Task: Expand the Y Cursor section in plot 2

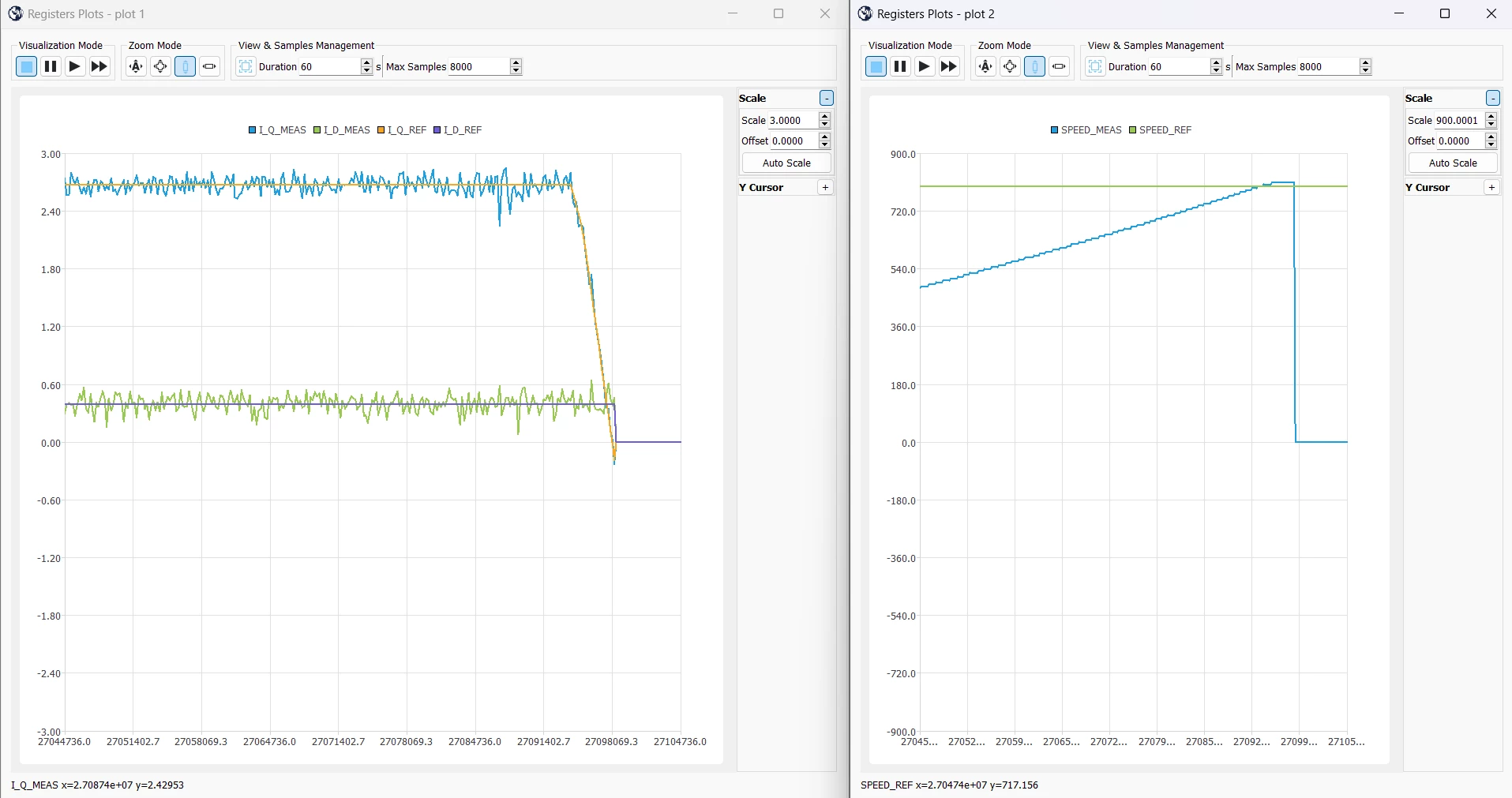Action: (x=1491, y=187)
